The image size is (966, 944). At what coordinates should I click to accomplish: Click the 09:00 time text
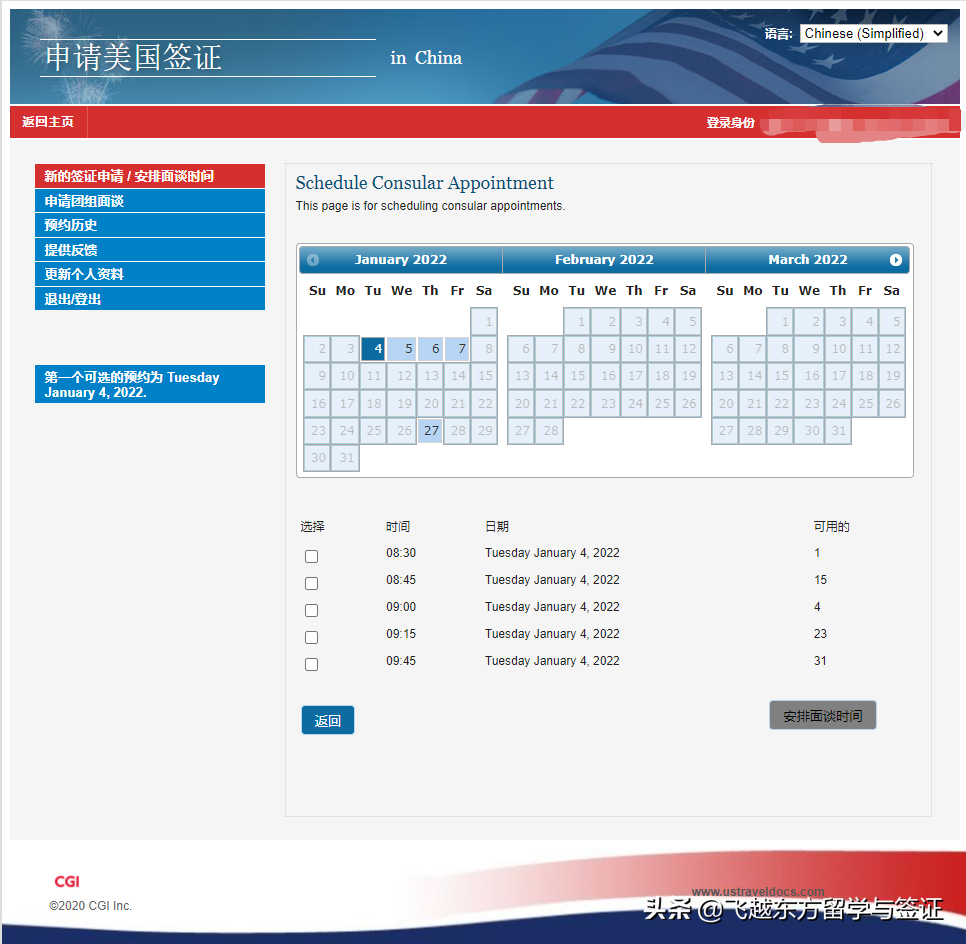click(401, 607)
